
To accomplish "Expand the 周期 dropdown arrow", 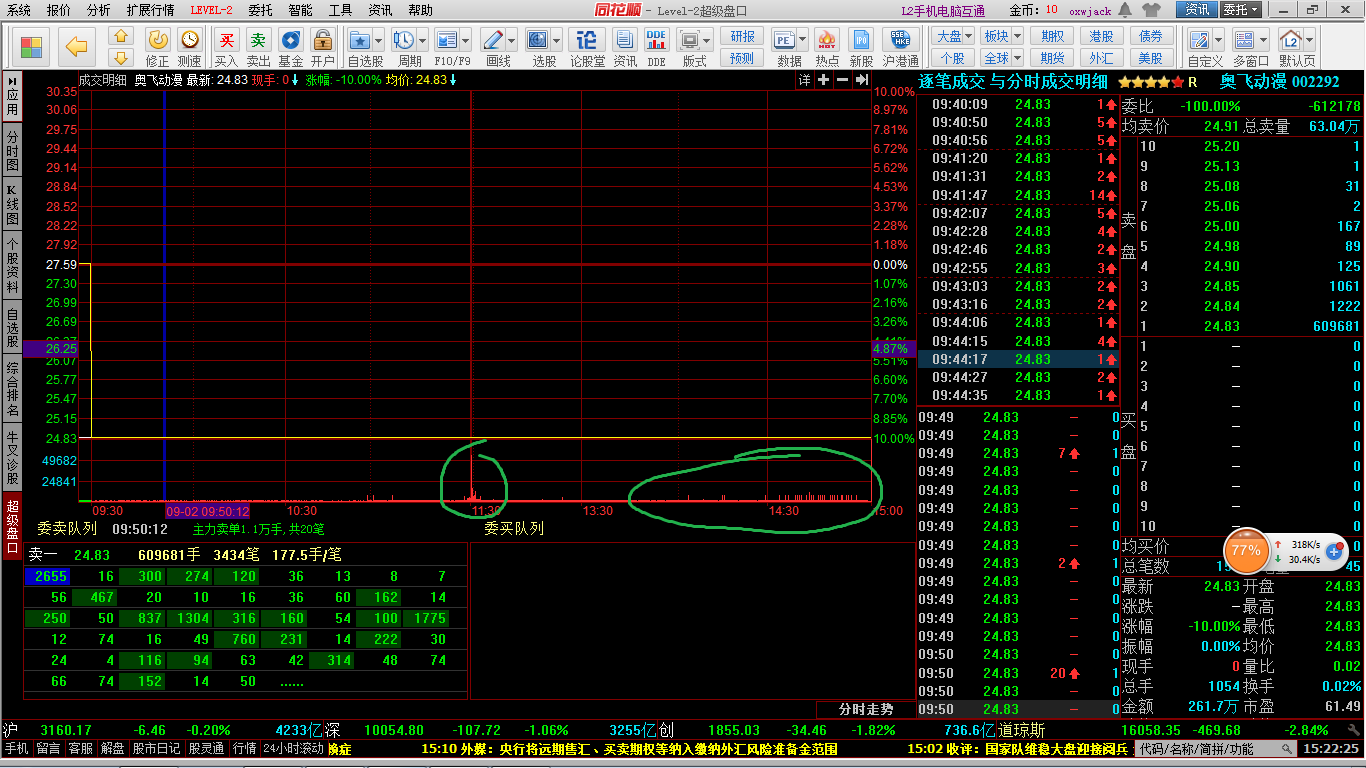I will point(423,41).
